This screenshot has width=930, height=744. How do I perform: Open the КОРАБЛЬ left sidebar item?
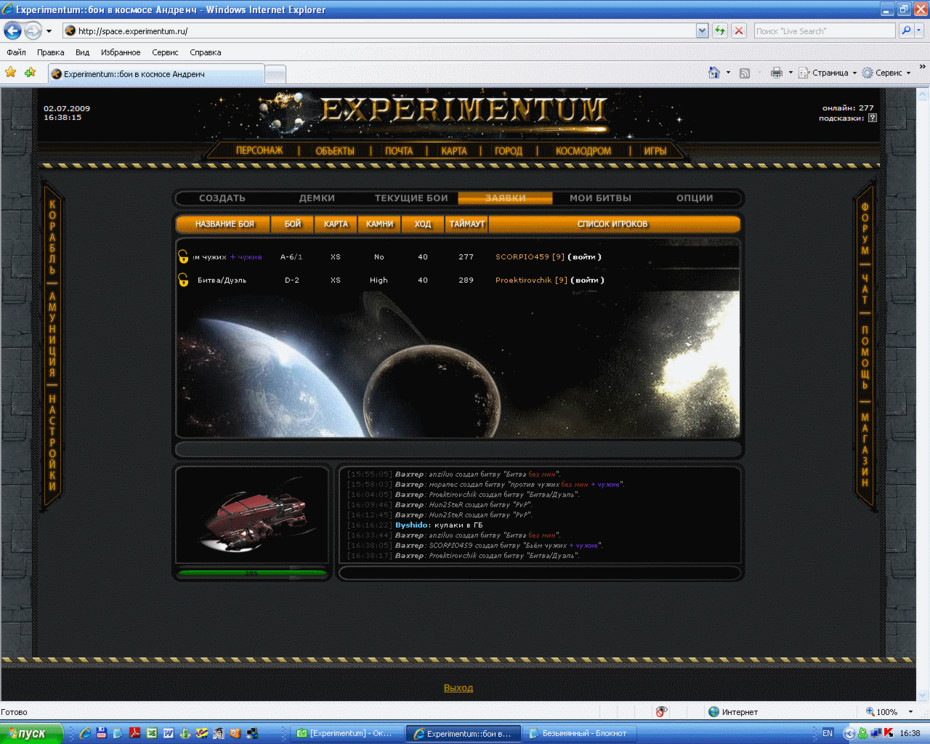pos(52,238)
